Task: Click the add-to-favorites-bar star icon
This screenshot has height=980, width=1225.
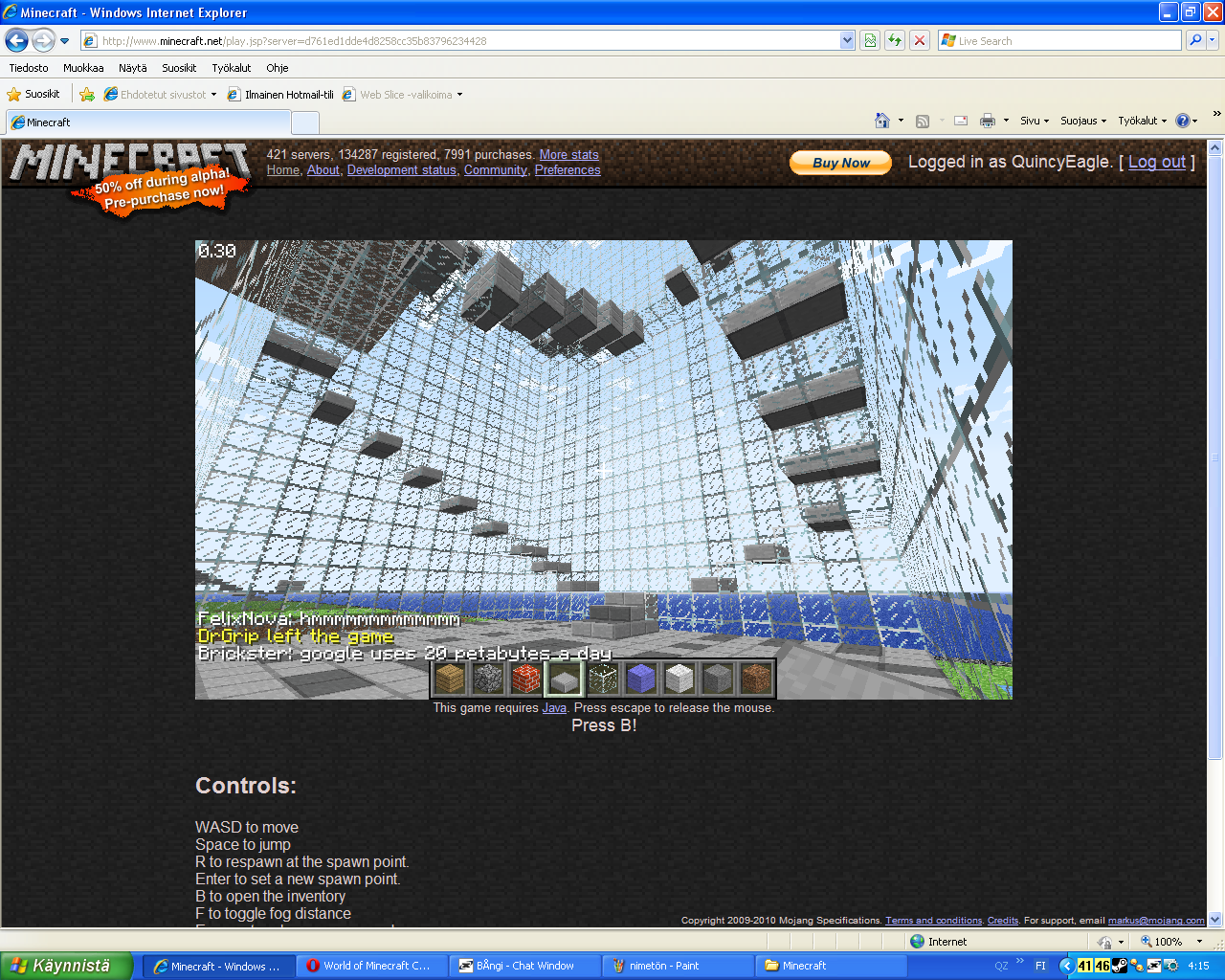Action: pyautogui.click(x=87, y=94)
